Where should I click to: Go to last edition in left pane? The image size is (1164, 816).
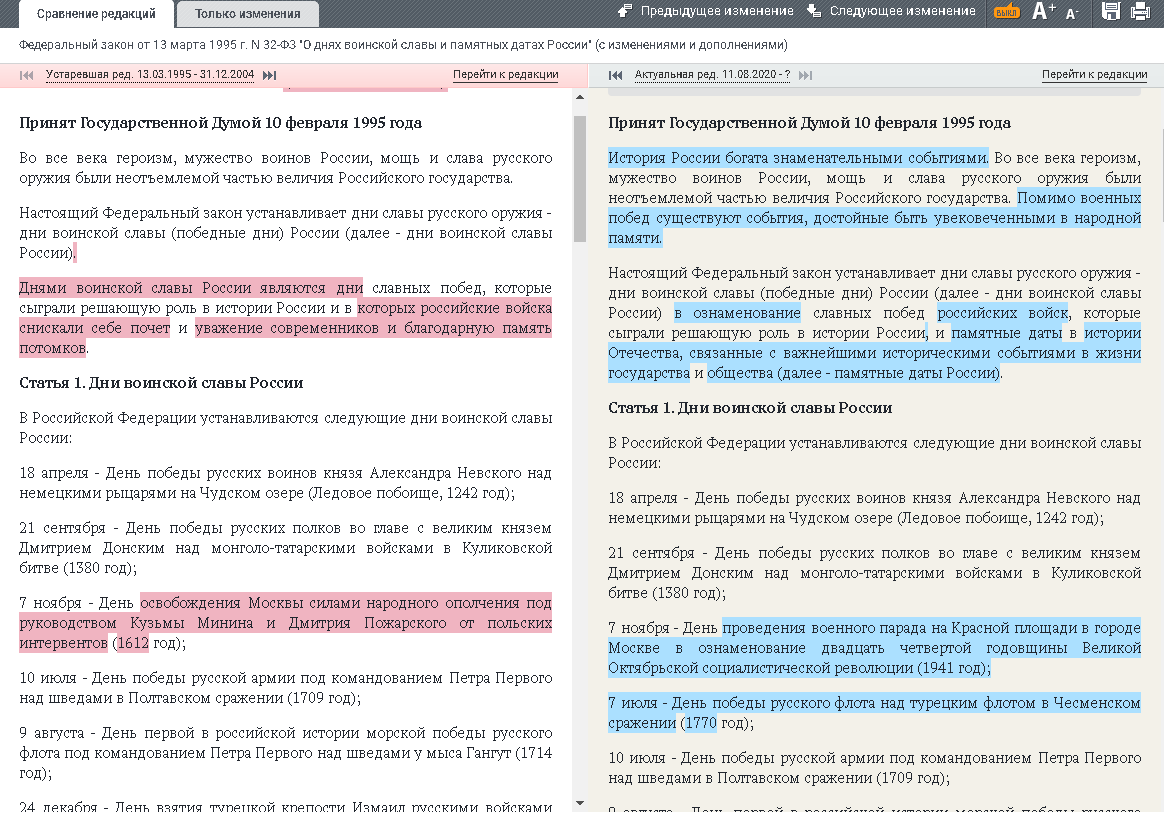pos(269,75)
